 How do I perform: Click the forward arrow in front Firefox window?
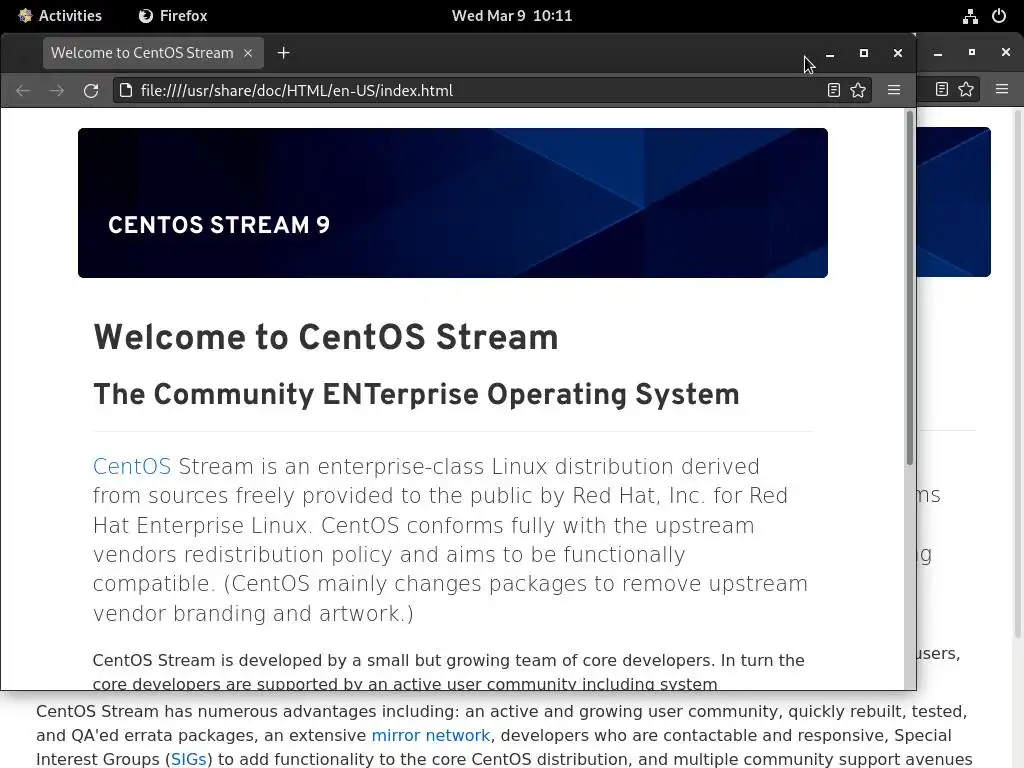[x=57, y=91]
